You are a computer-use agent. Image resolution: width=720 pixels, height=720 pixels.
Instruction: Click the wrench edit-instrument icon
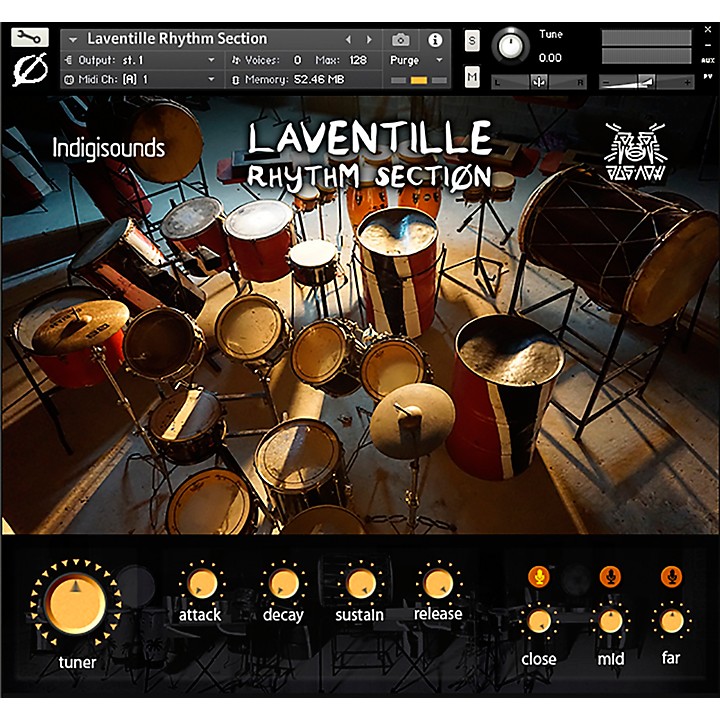click(x=29, y=38)
